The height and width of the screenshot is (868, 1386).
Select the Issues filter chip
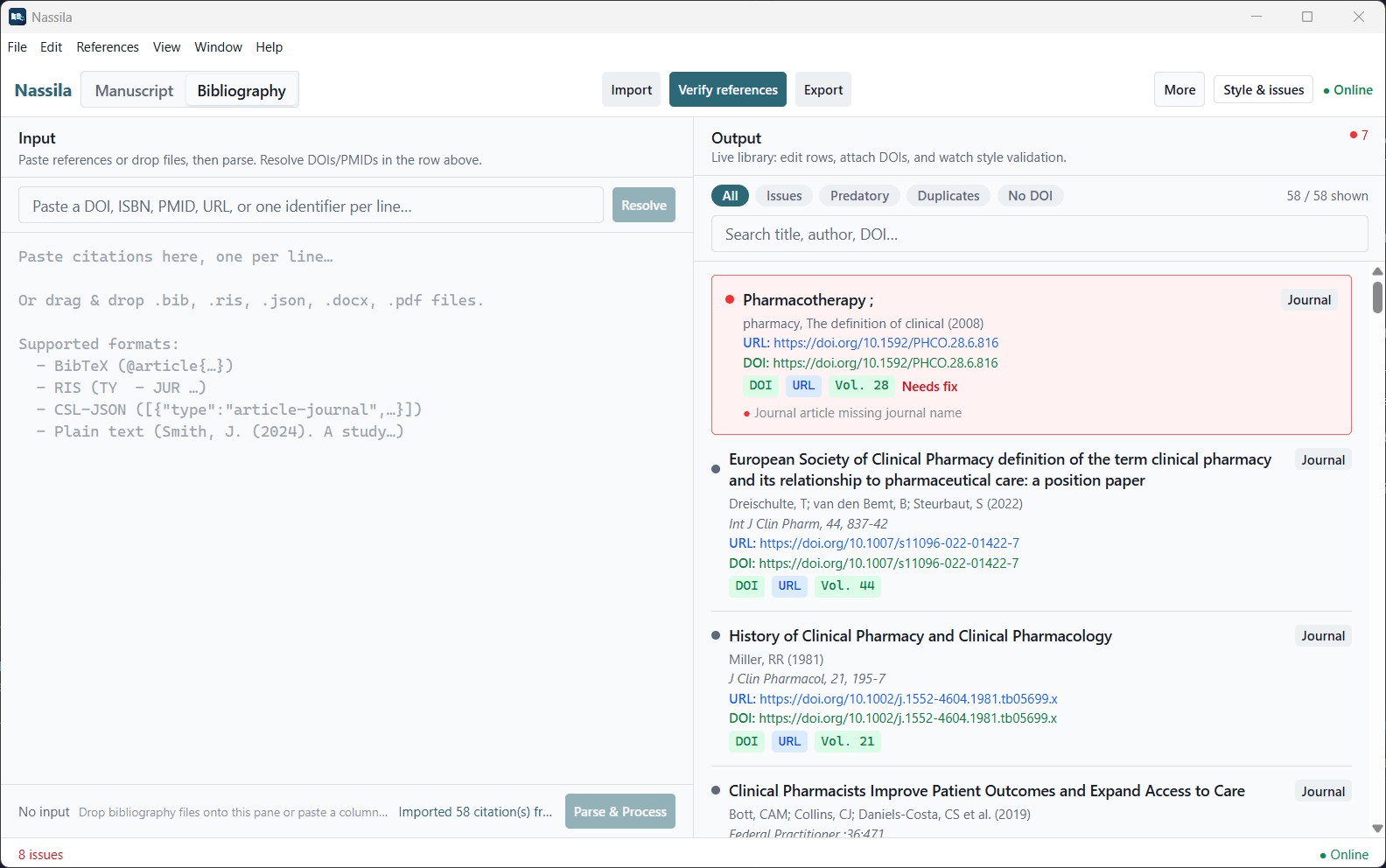[x=784, y=196]
